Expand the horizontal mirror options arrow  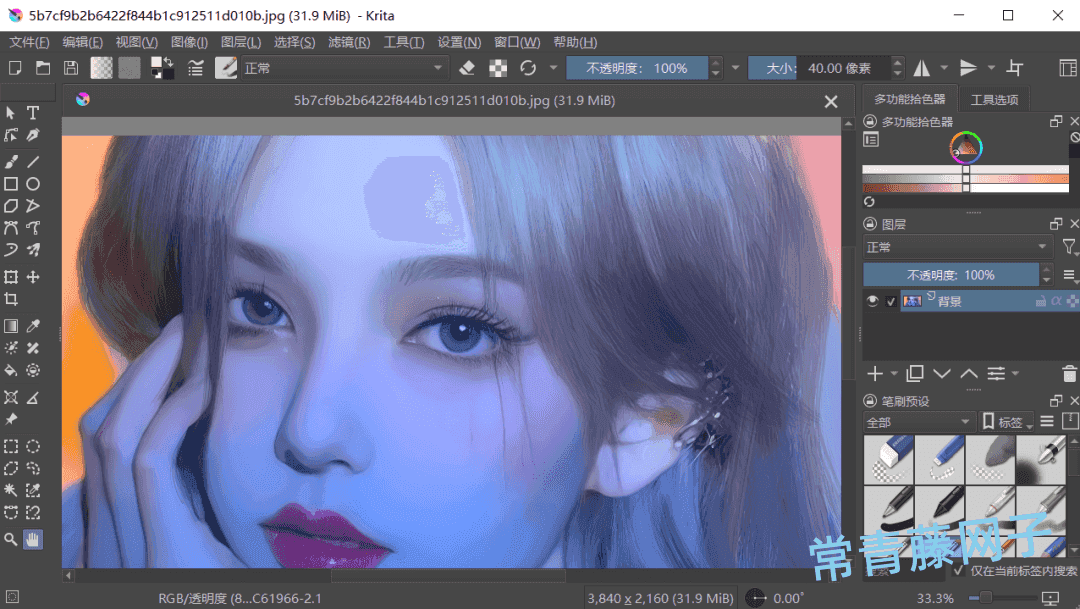pos(944,68)
